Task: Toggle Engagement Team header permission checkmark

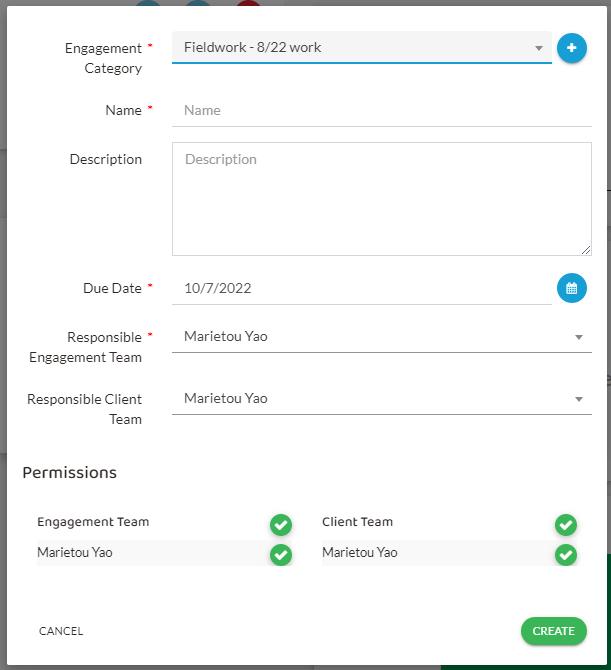Action: [281, 525]
